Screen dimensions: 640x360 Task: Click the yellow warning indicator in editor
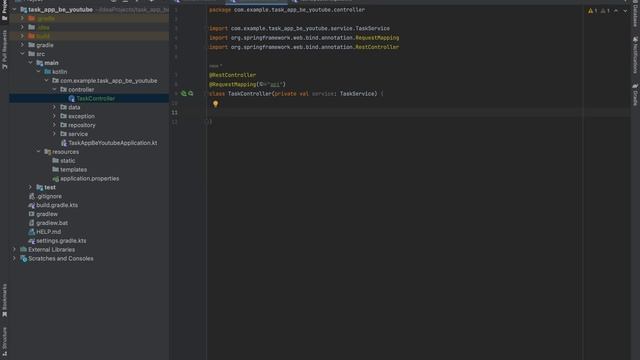click(x=592, y=11)
